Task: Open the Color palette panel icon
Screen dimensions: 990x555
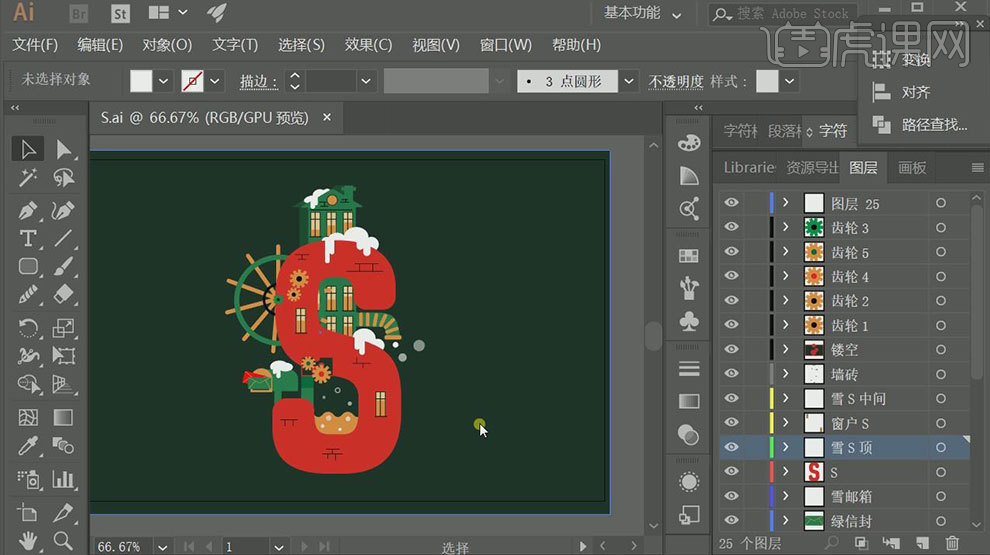Action: pyautogui.click(x=689, y=143)
